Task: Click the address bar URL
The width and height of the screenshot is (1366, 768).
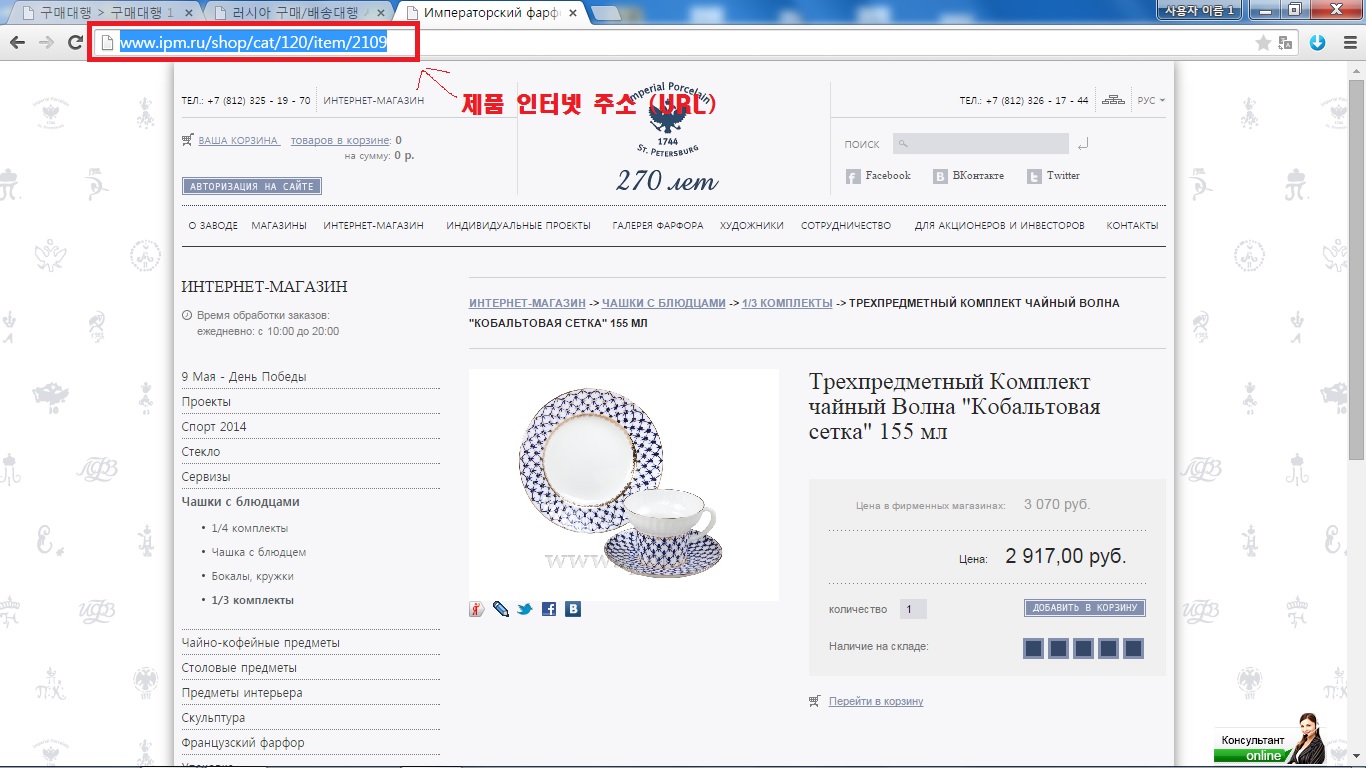Action: tap(253, 43)
